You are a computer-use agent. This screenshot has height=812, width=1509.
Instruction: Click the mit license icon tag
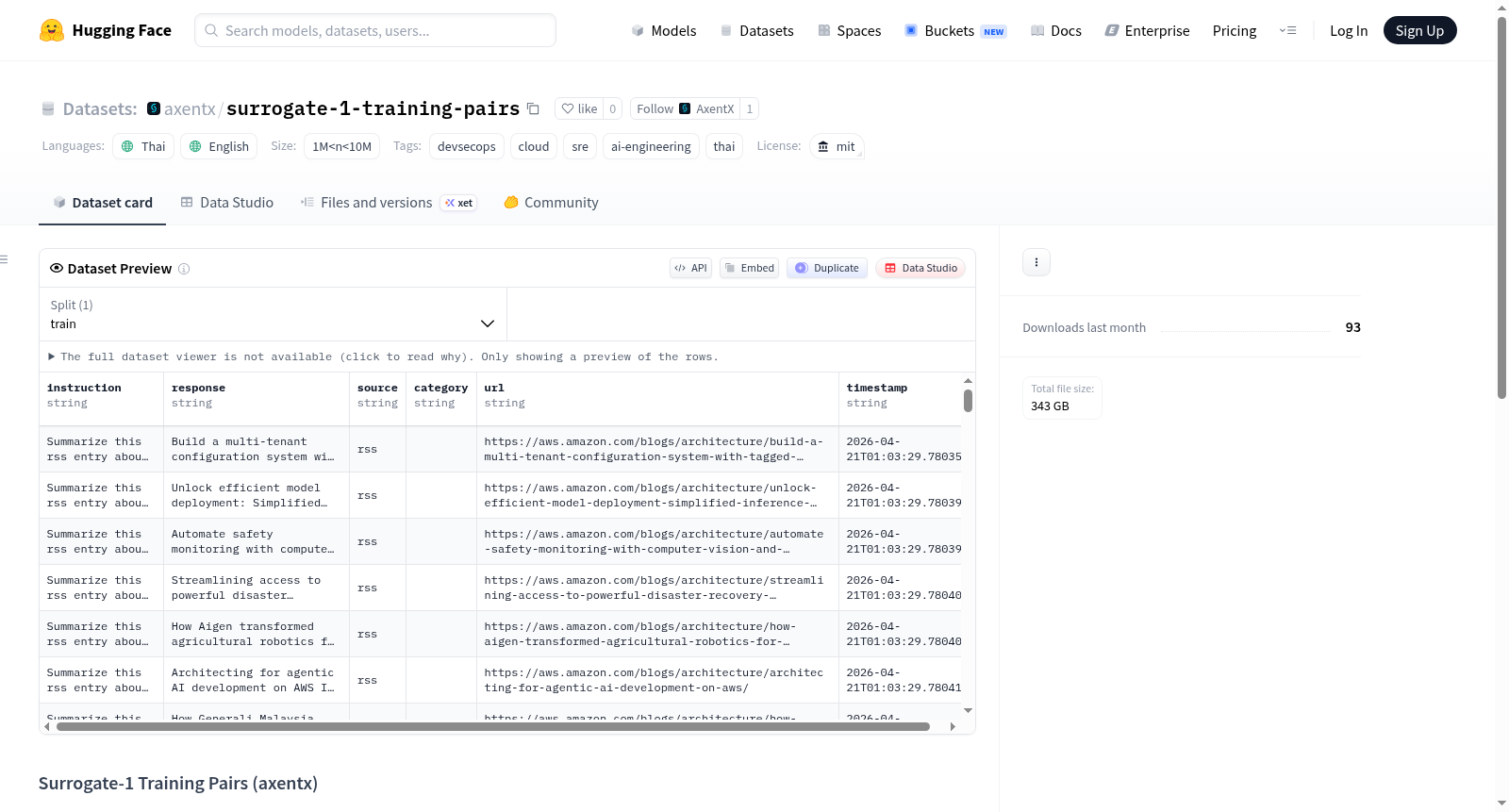point(837,146)
